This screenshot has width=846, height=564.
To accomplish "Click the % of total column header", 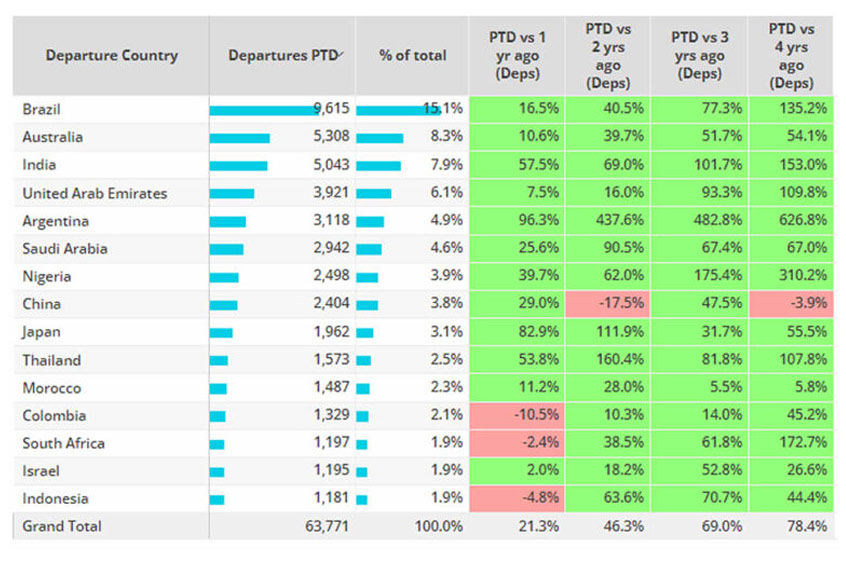I will 412,56.
